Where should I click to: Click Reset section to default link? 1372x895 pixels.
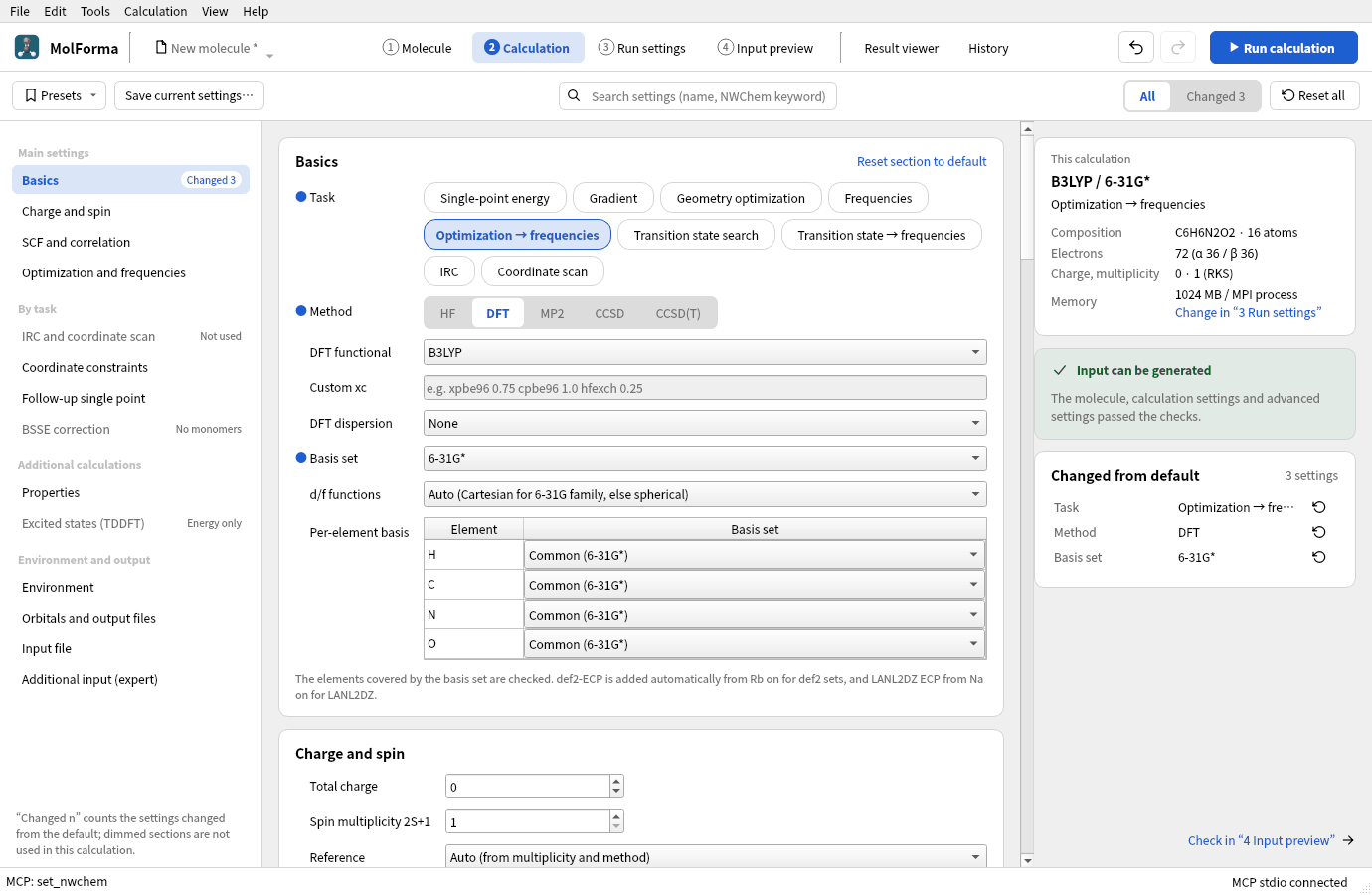[x=922, y=161]
